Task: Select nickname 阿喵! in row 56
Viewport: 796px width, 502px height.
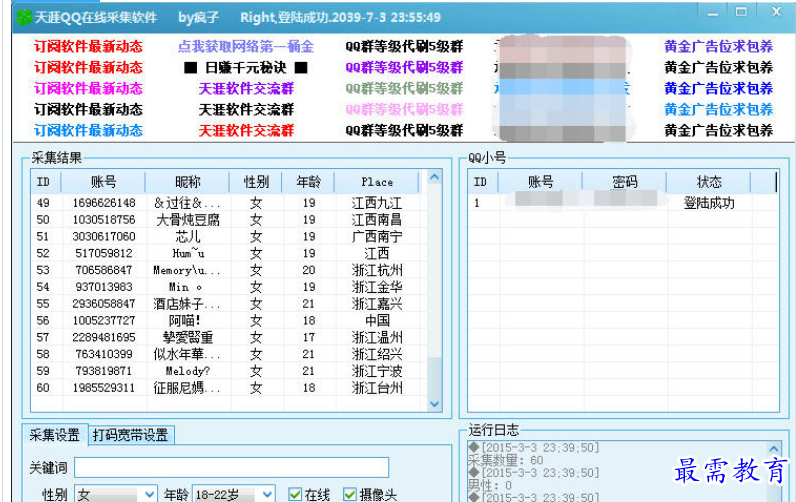Action: click(x=185, y=320)
